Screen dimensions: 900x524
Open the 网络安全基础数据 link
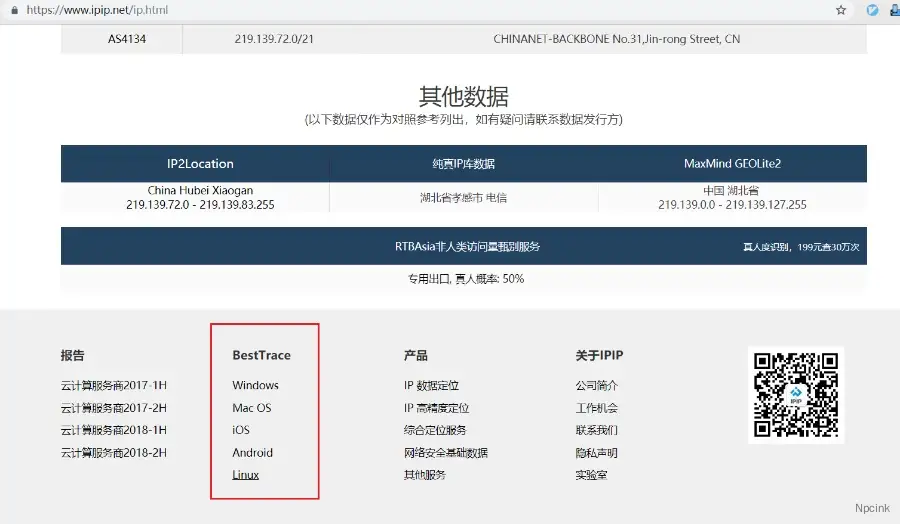click(445, 452)
